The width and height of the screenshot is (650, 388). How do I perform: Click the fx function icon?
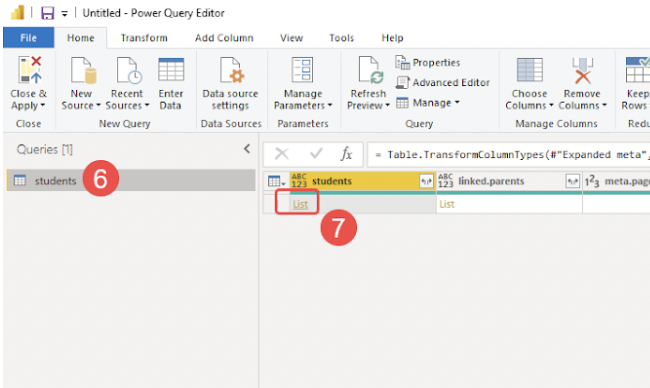(x=346, y=154)
